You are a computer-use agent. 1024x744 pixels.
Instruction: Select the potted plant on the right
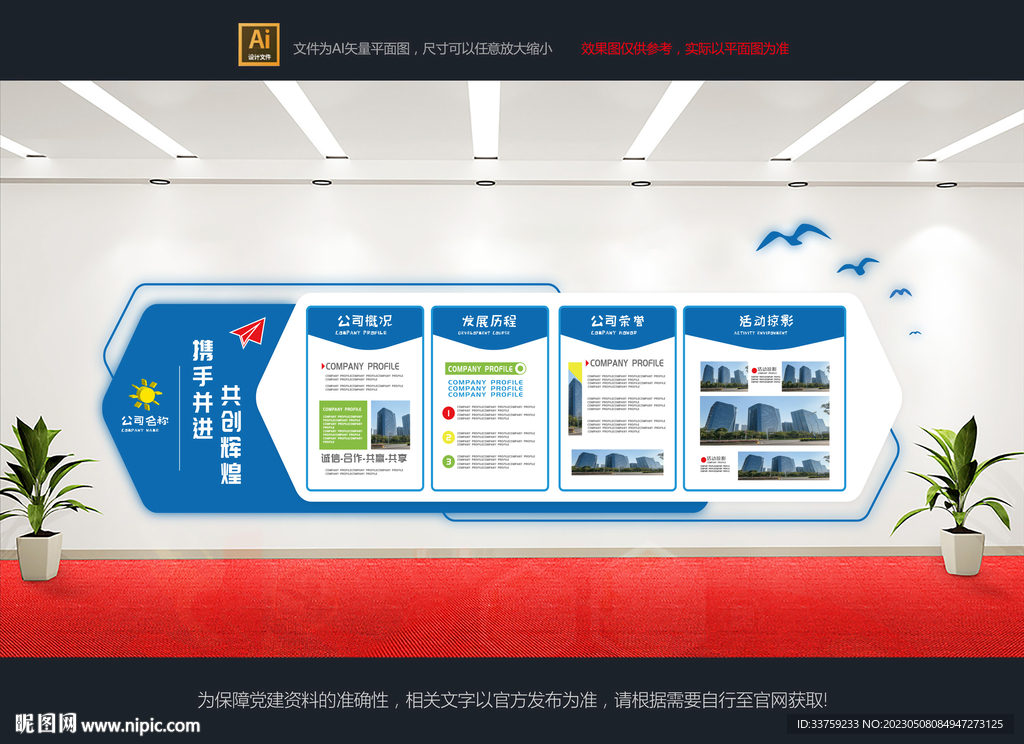[x=961, y=496]
